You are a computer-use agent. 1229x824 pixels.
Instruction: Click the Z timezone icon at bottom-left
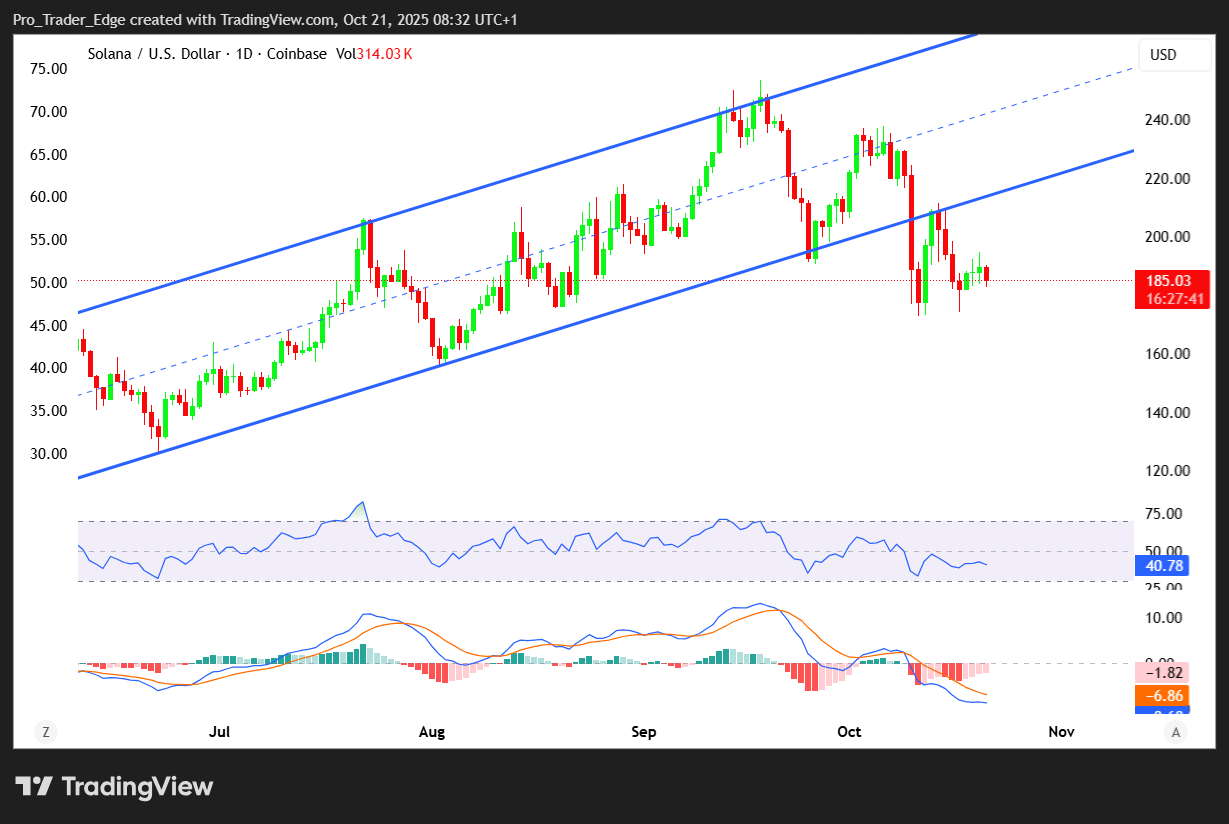[x=45, y=732]
